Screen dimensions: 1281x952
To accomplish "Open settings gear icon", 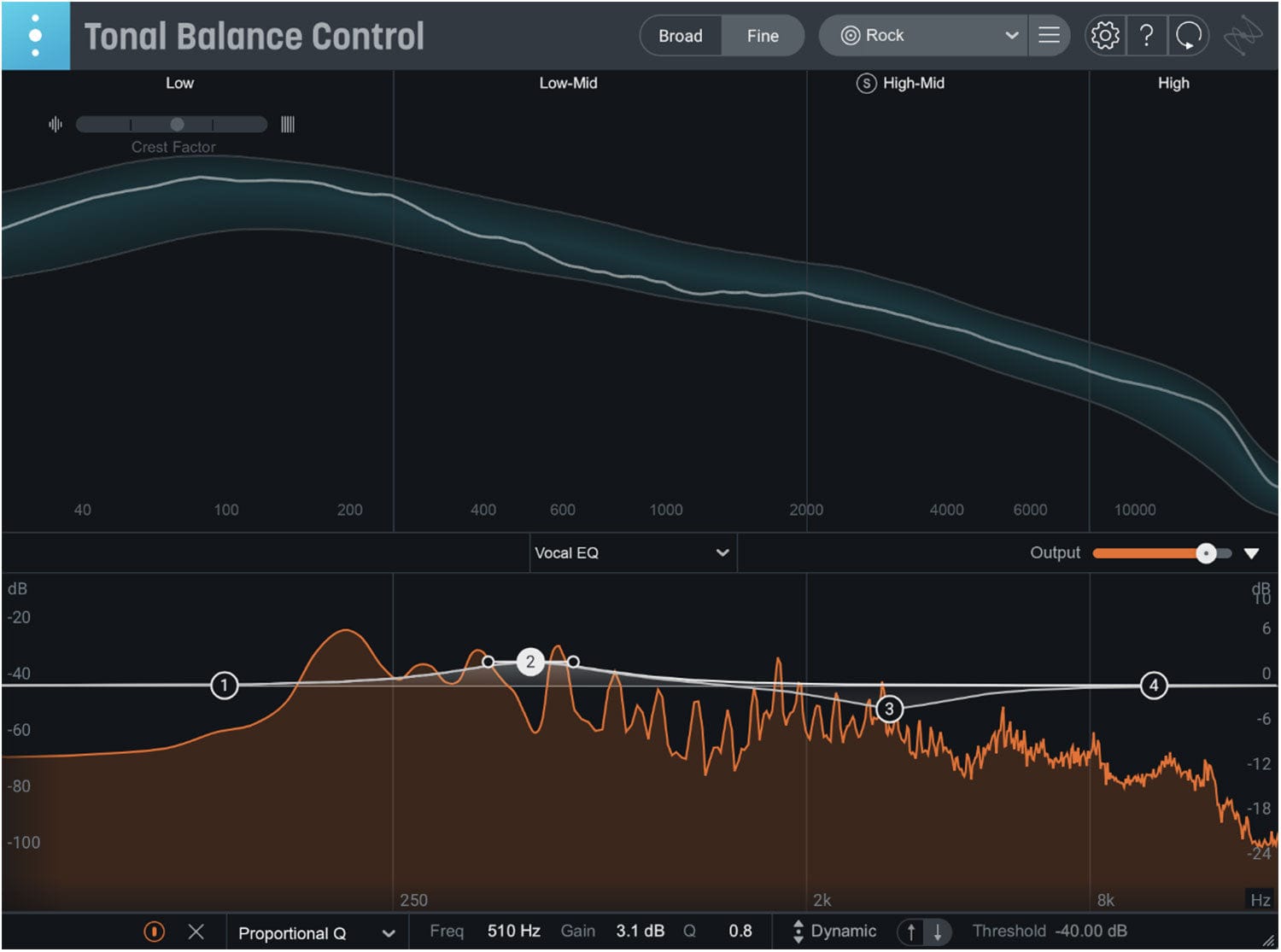I will point(1105,36).
